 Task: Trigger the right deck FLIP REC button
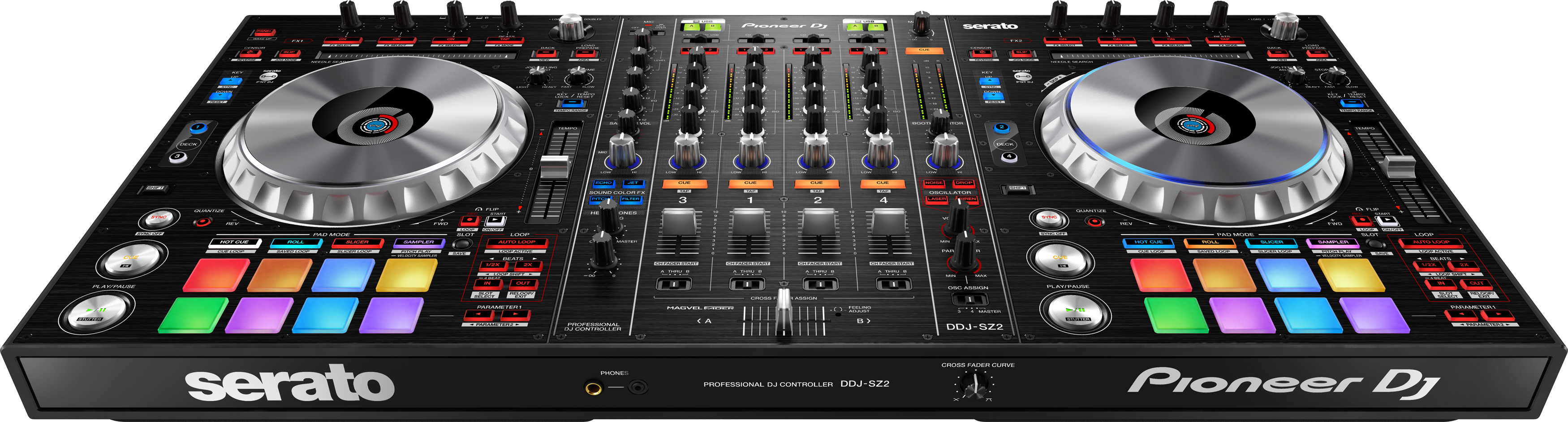1362,221
